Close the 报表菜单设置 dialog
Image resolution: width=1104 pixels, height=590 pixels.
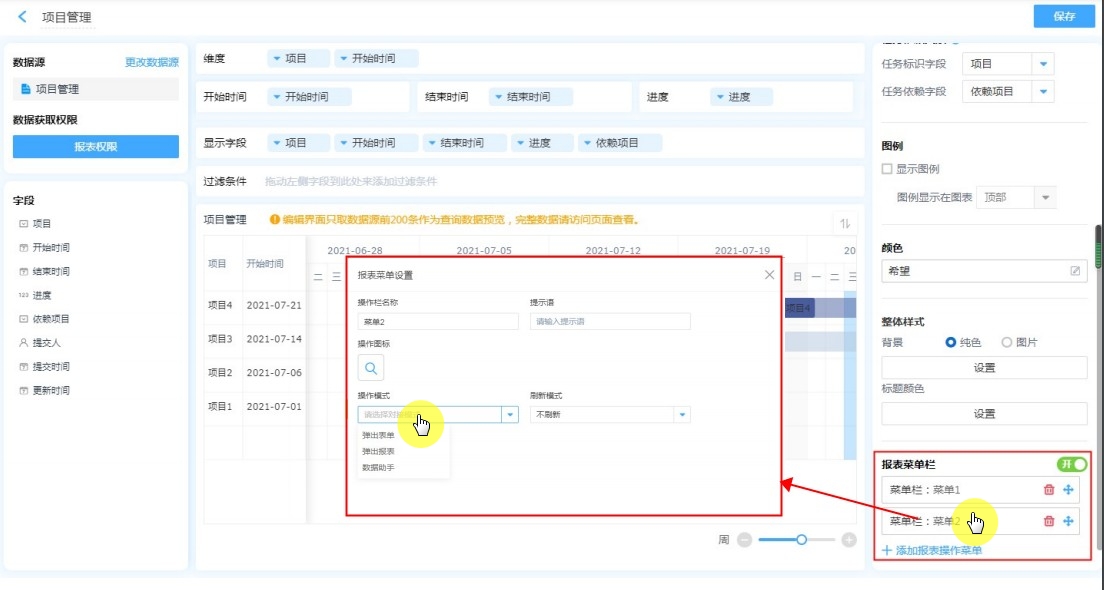click(769, 275)
